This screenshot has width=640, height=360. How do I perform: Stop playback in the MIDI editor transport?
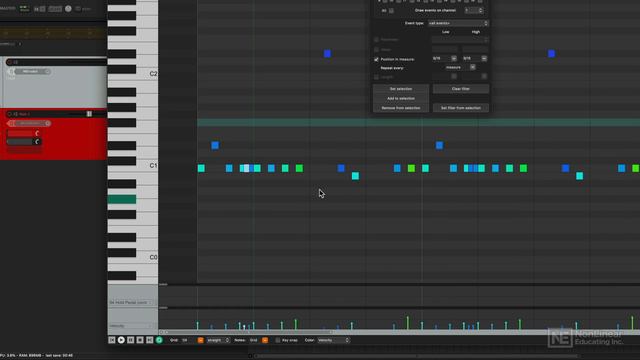click(140, 340)
